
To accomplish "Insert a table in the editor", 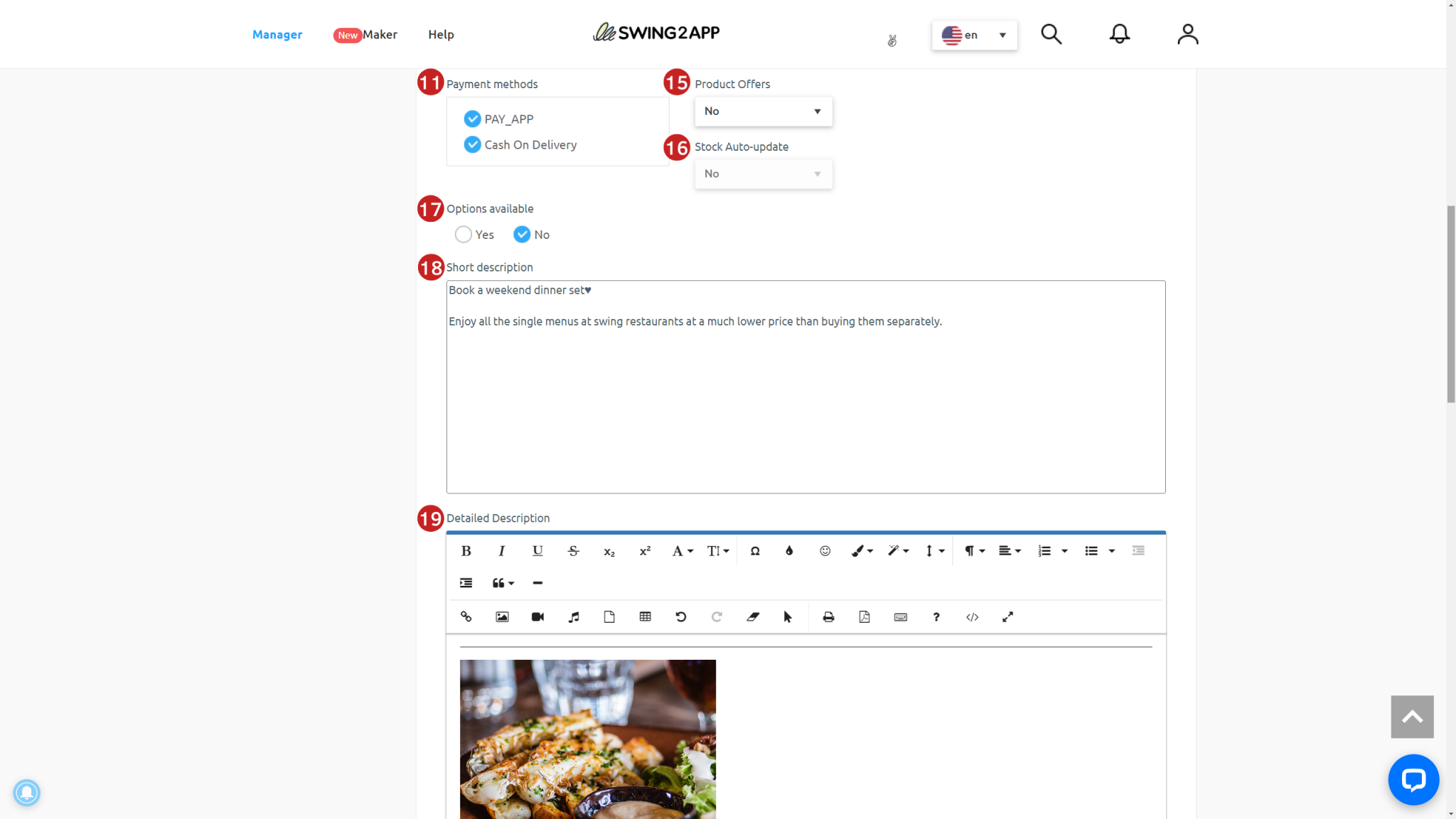I will pyautogui.click(x=644, y=616).
